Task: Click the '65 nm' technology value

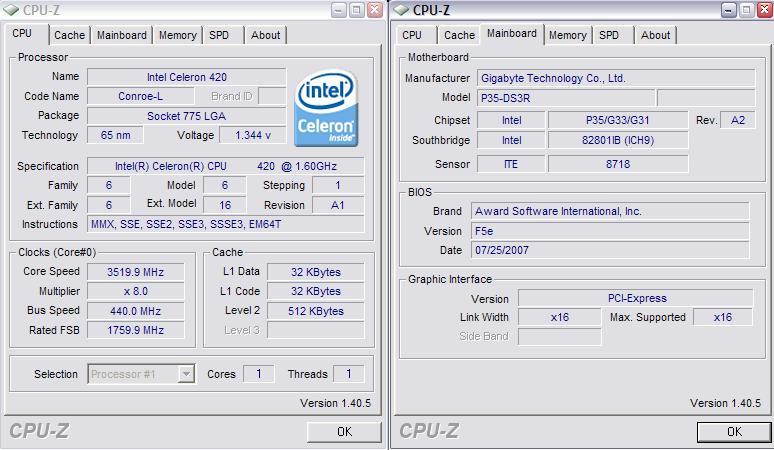Action: tap(116, 135)
